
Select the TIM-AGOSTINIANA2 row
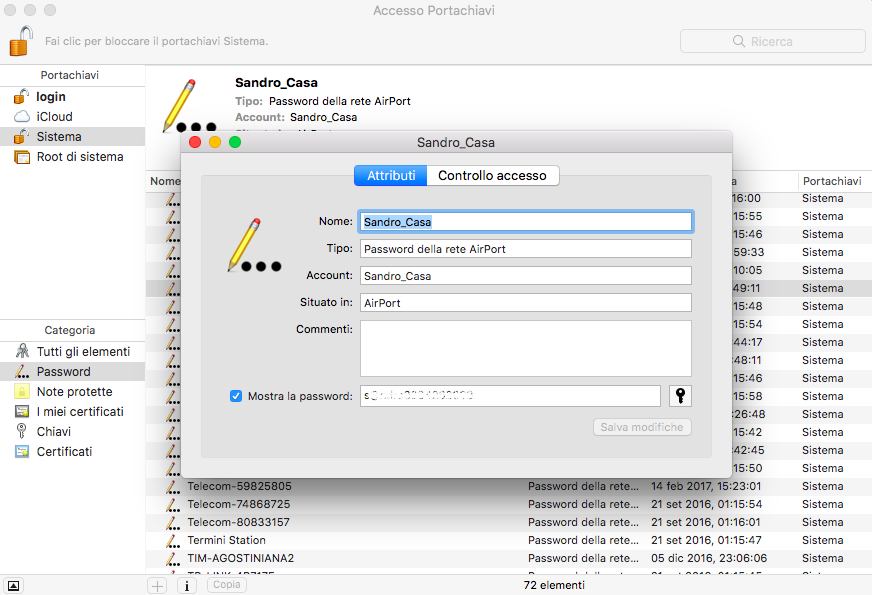(509, 558)
